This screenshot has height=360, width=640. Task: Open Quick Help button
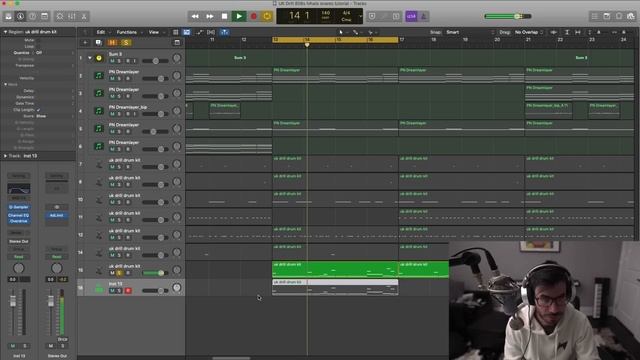coord(32,16)
